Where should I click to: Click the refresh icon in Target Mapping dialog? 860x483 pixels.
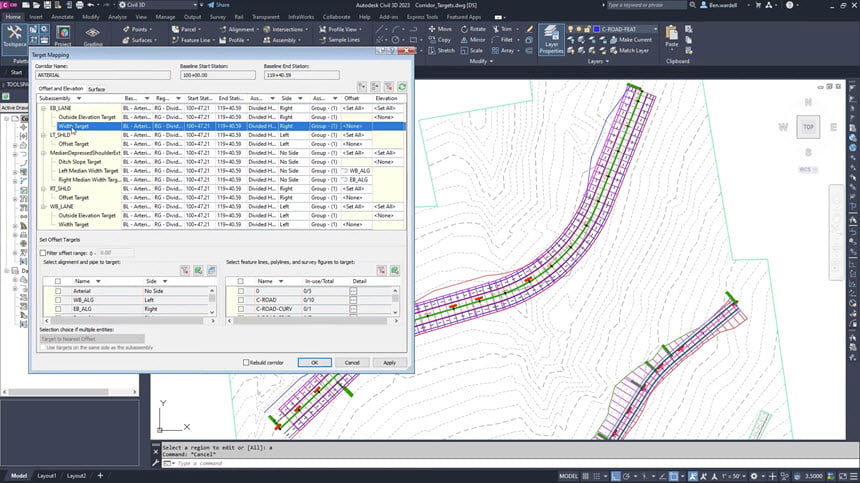click(x=402, y=87)
